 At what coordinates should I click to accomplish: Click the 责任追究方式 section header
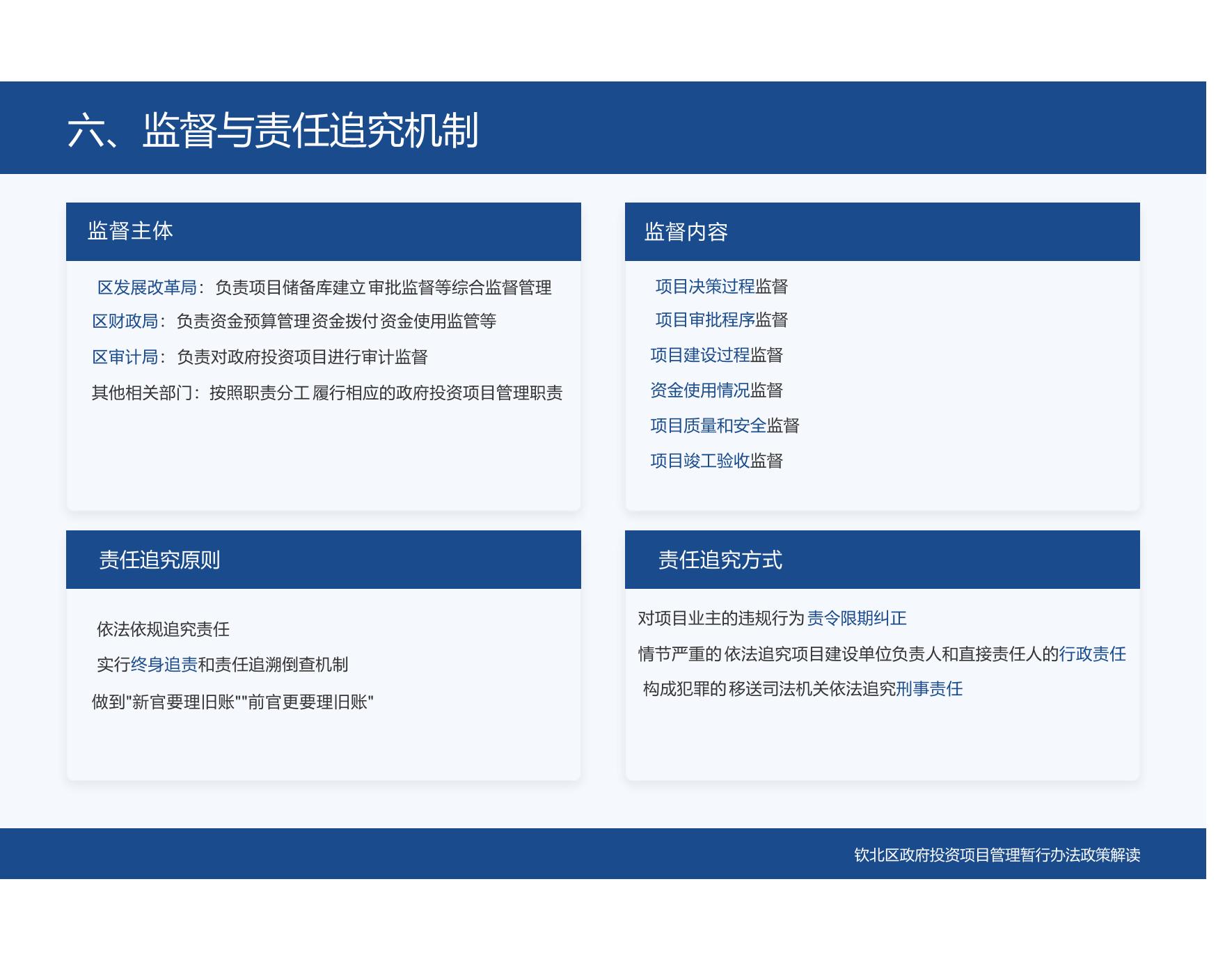click(720, 560)
